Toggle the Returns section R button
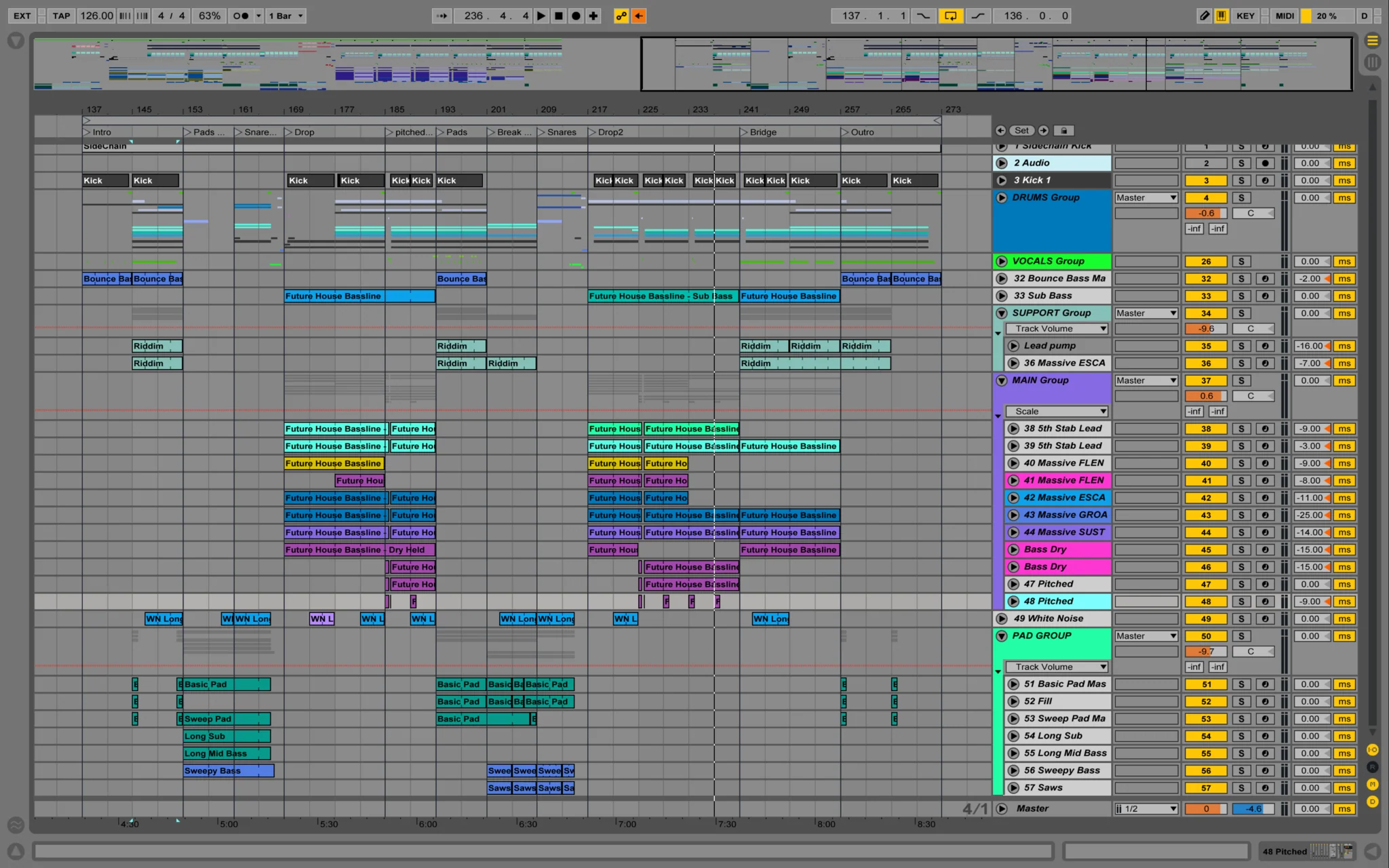 pos(1372,767)
